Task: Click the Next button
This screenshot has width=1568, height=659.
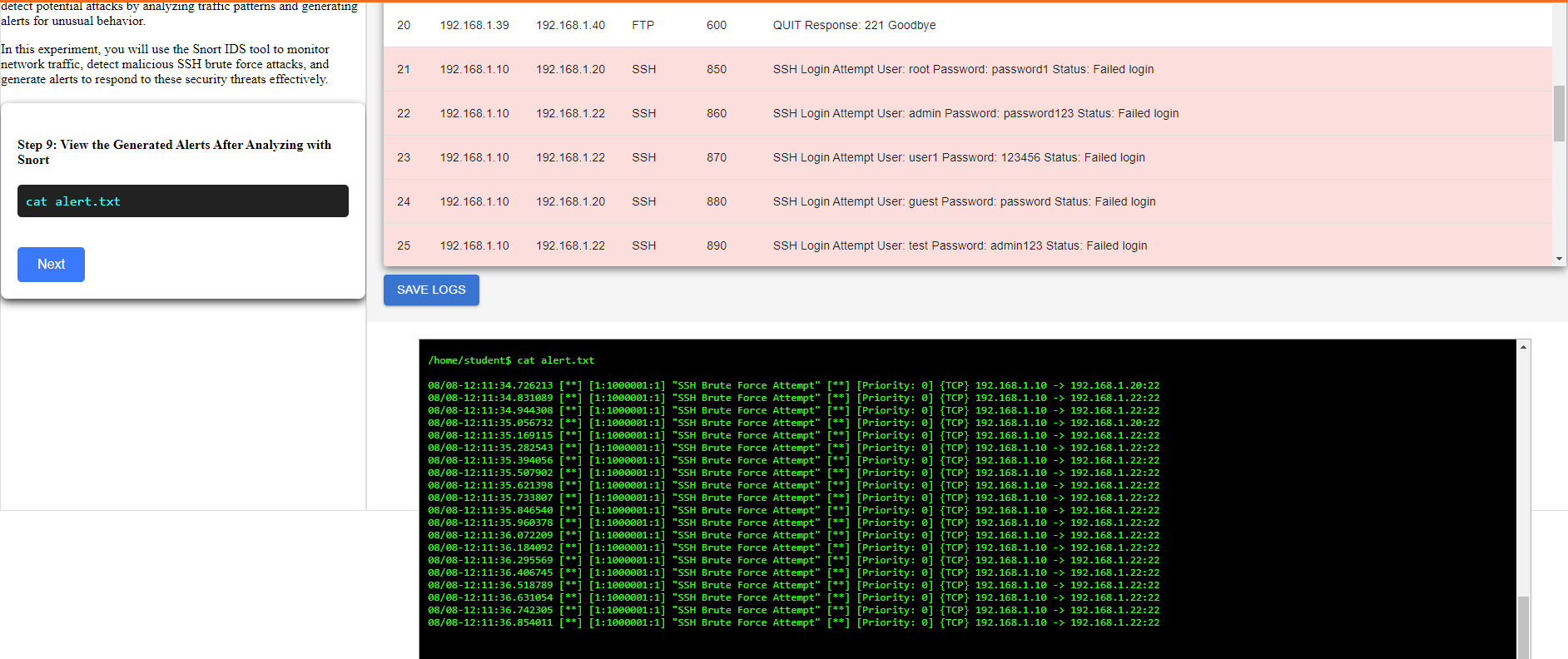Action: 51,265
